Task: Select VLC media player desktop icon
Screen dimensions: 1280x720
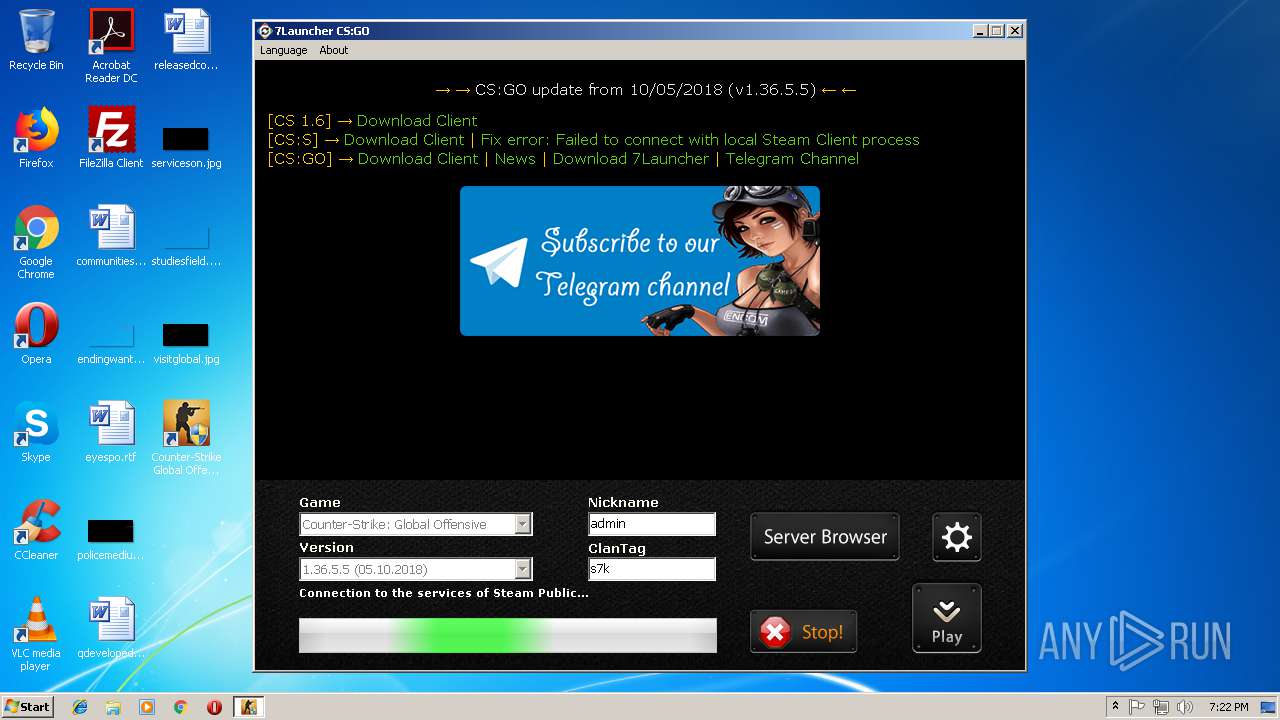Action: pyautogui.click(x=36, y=634)
